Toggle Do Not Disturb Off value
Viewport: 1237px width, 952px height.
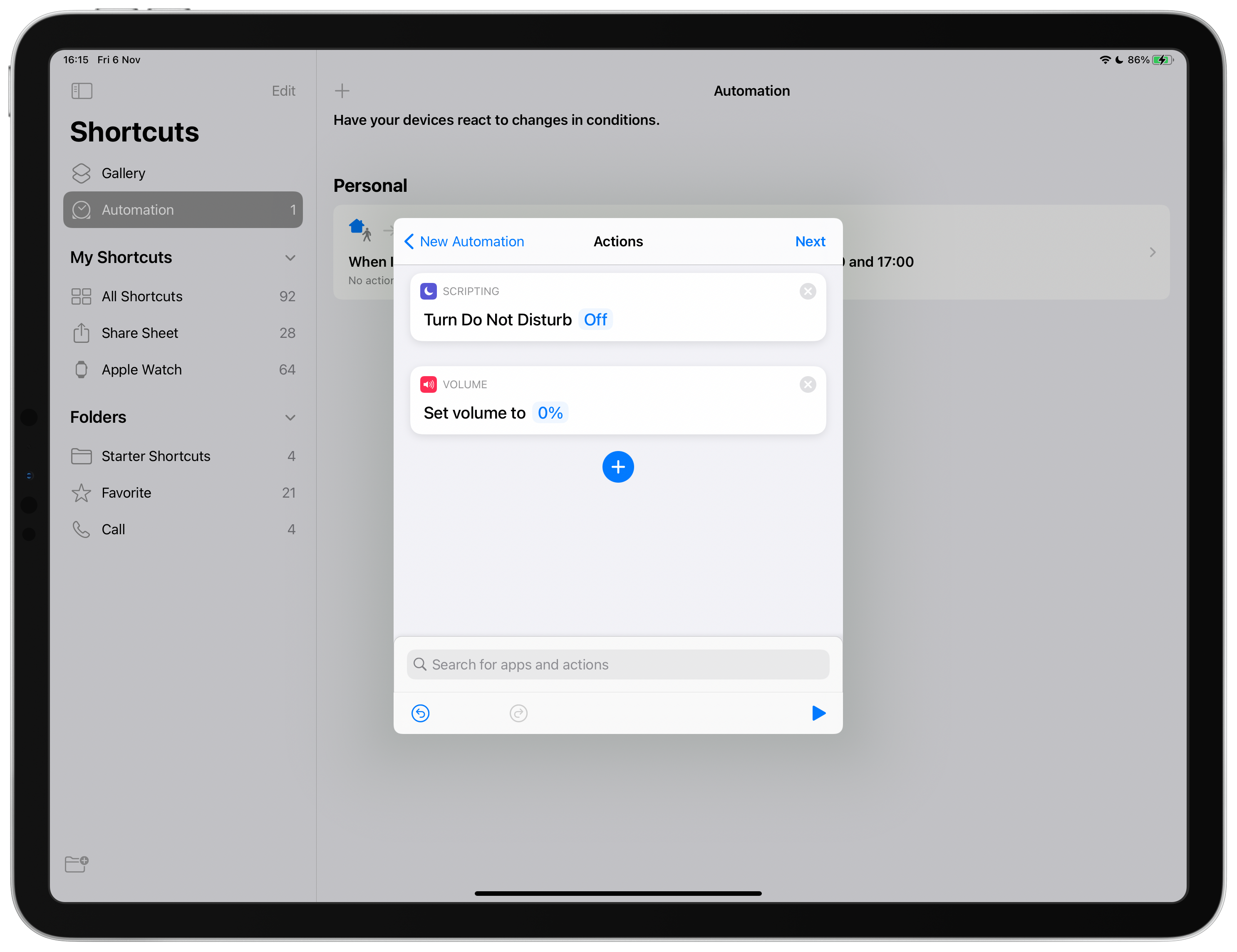[x=595, y=320]
